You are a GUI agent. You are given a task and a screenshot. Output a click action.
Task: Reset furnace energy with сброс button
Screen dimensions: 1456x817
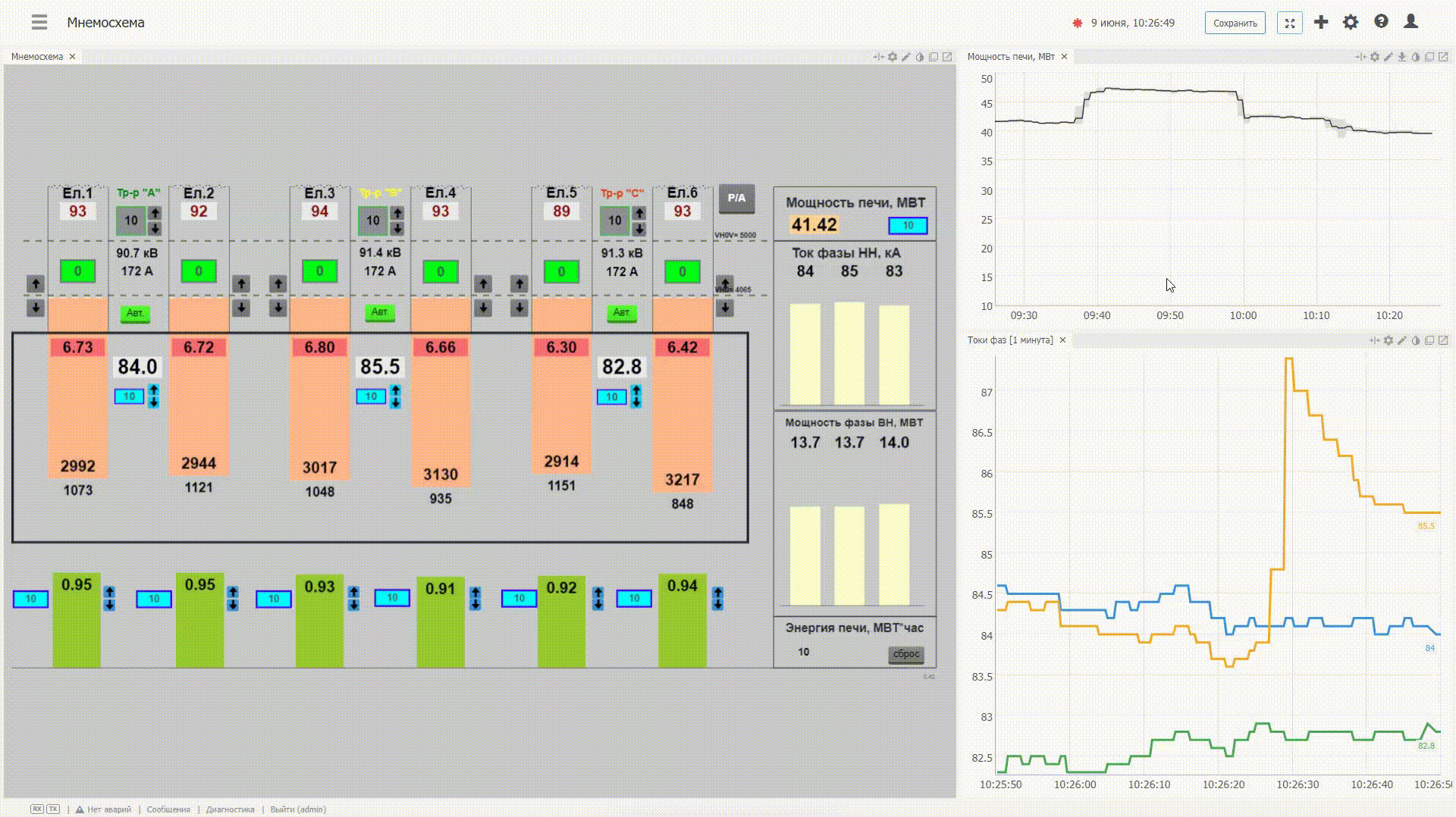906,654
